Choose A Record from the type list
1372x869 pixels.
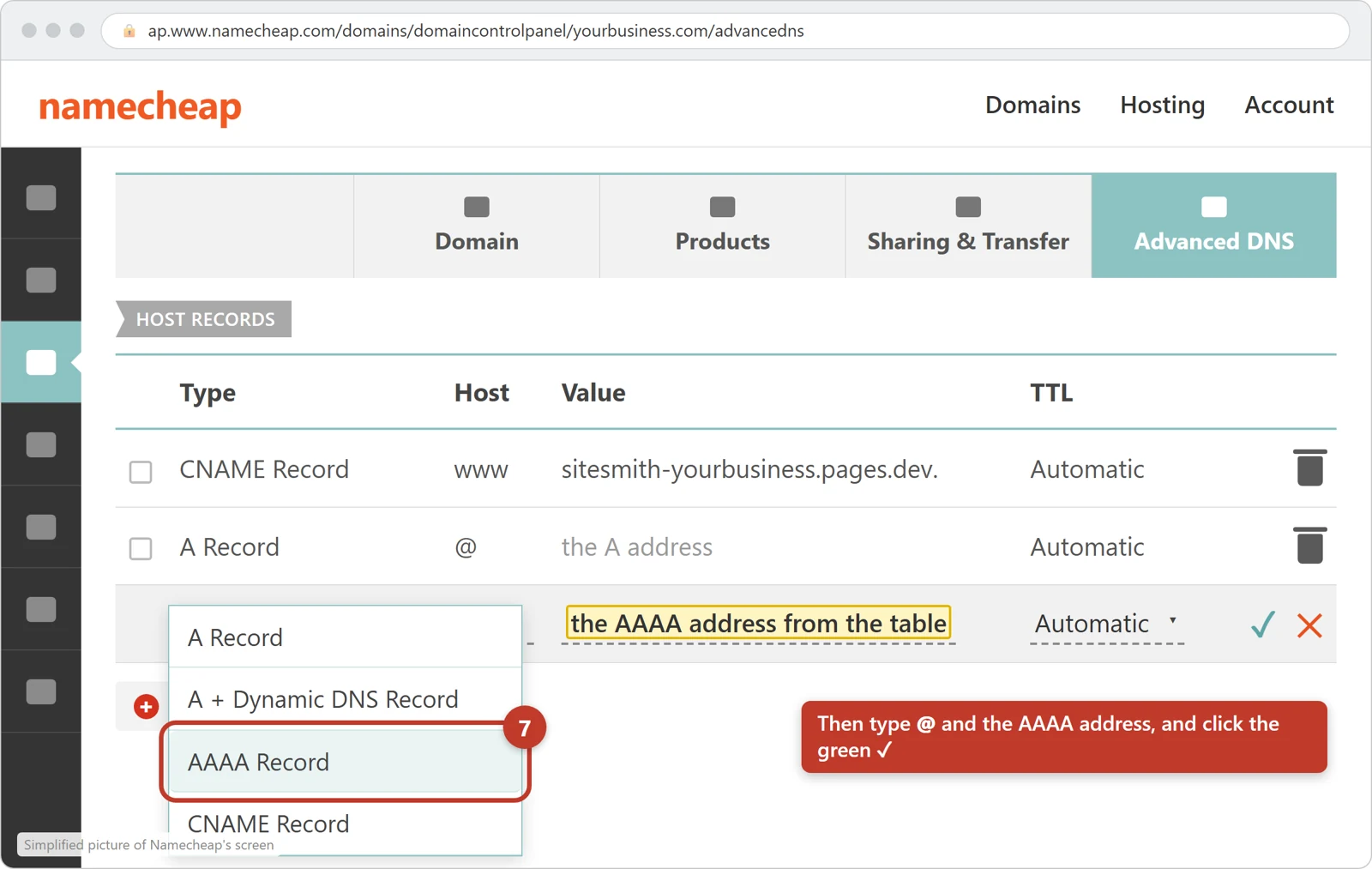[345, 637]
